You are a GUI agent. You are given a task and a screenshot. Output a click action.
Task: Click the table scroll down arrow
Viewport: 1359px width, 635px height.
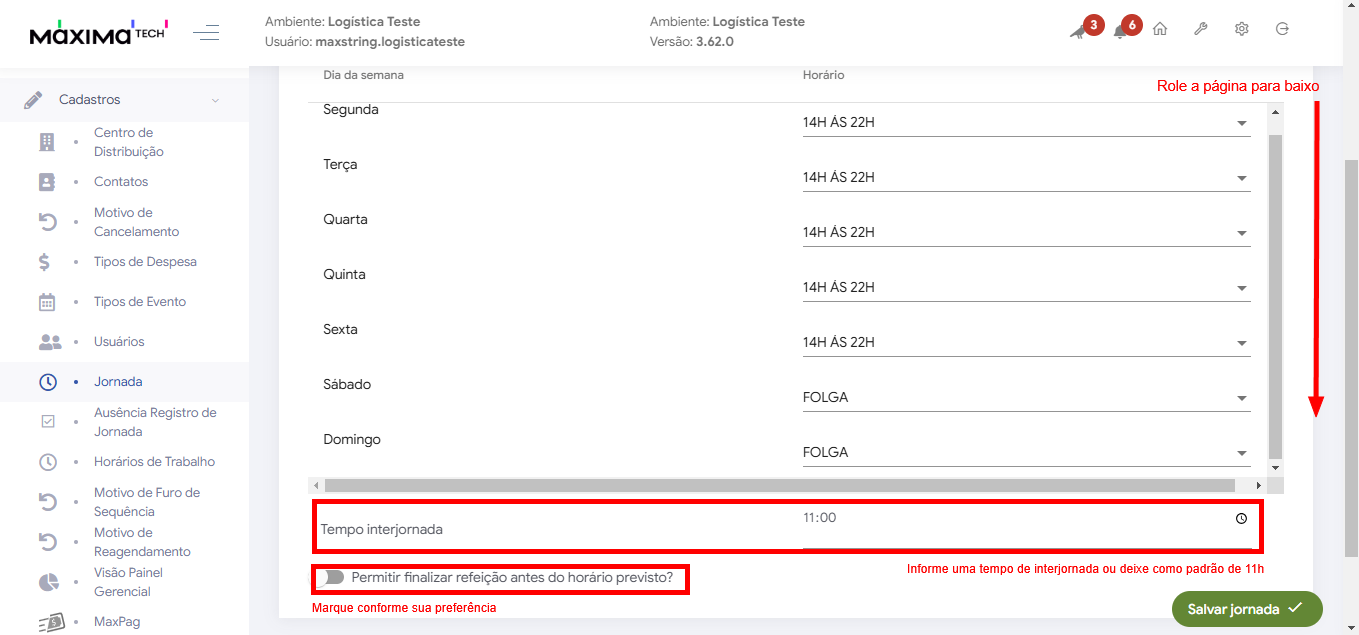click(x=1275, y=468)
